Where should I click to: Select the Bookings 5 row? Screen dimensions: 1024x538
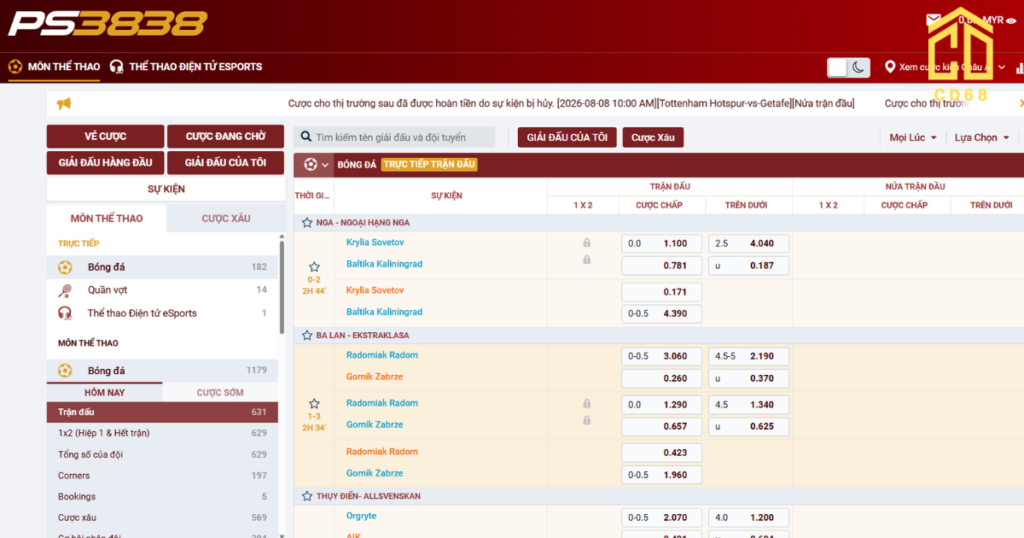pos(162,496)
